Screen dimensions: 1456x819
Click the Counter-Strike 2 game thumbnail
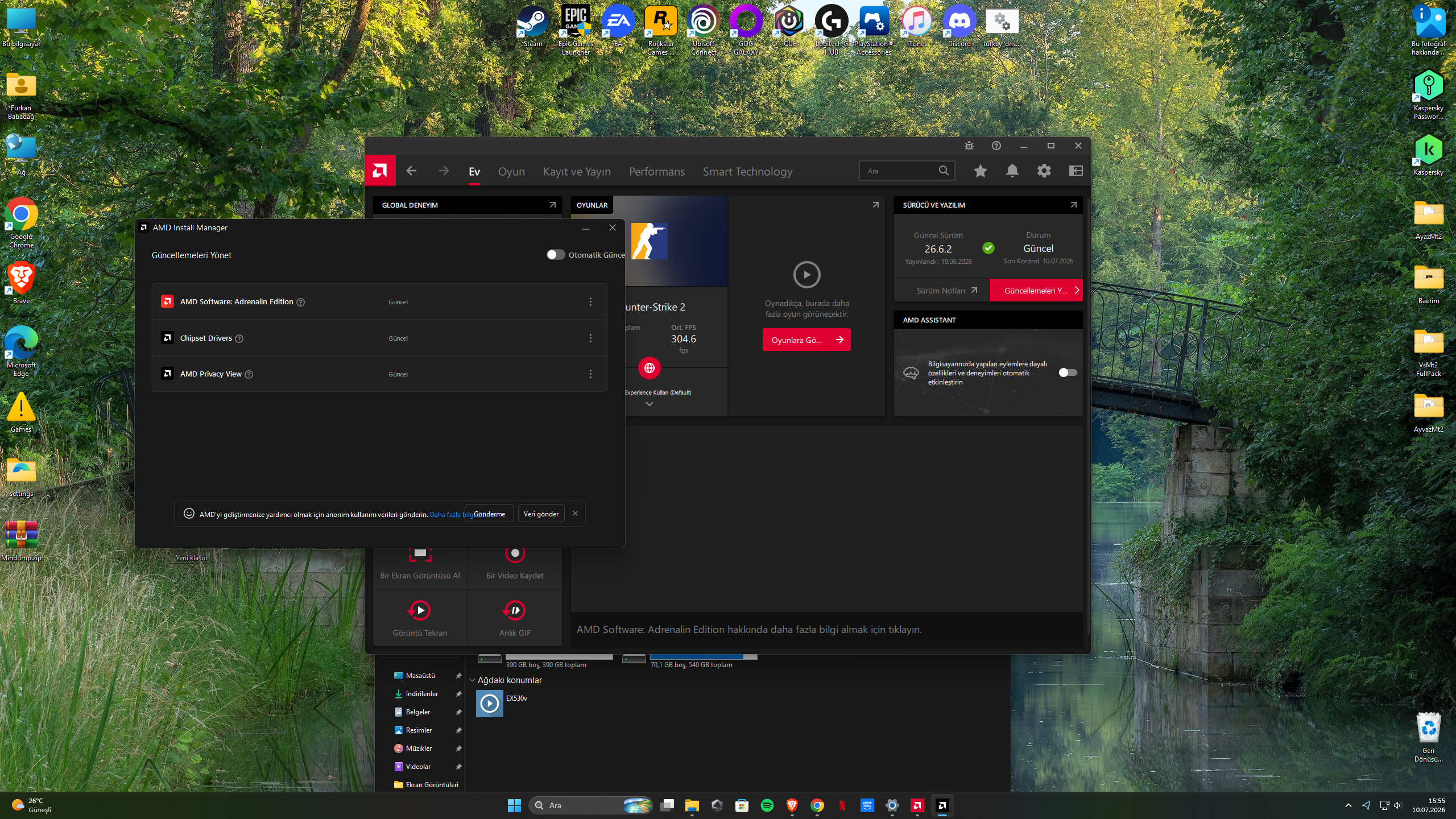coord(650,241)
